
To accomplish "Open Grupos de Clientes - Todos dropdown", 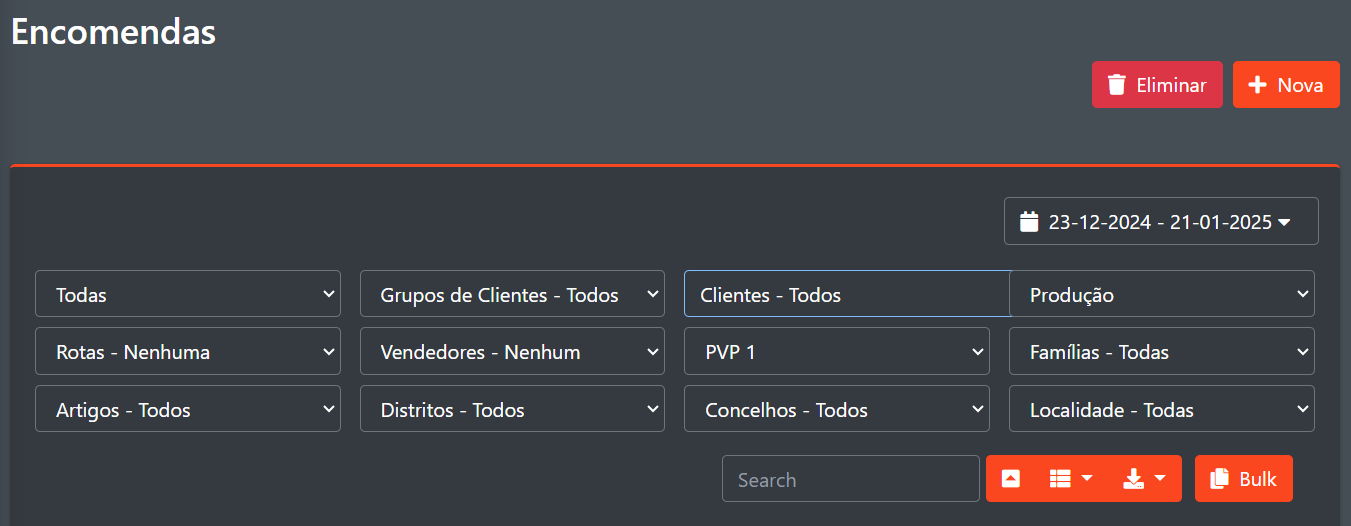I will coord(512,294).
